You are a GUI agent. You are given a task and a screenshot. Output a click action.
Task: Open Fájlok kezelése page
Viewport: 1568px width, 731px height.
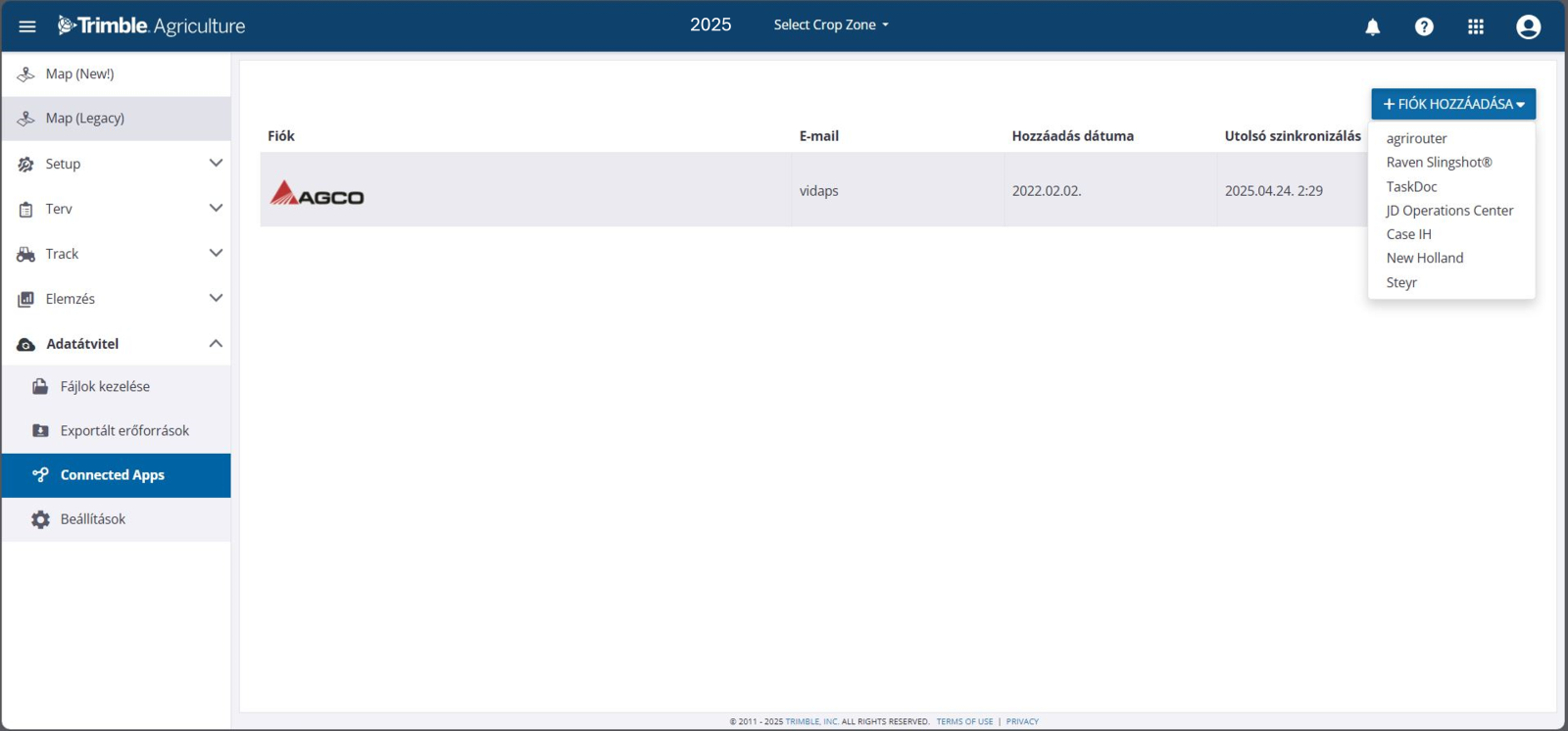pos(117,386)
